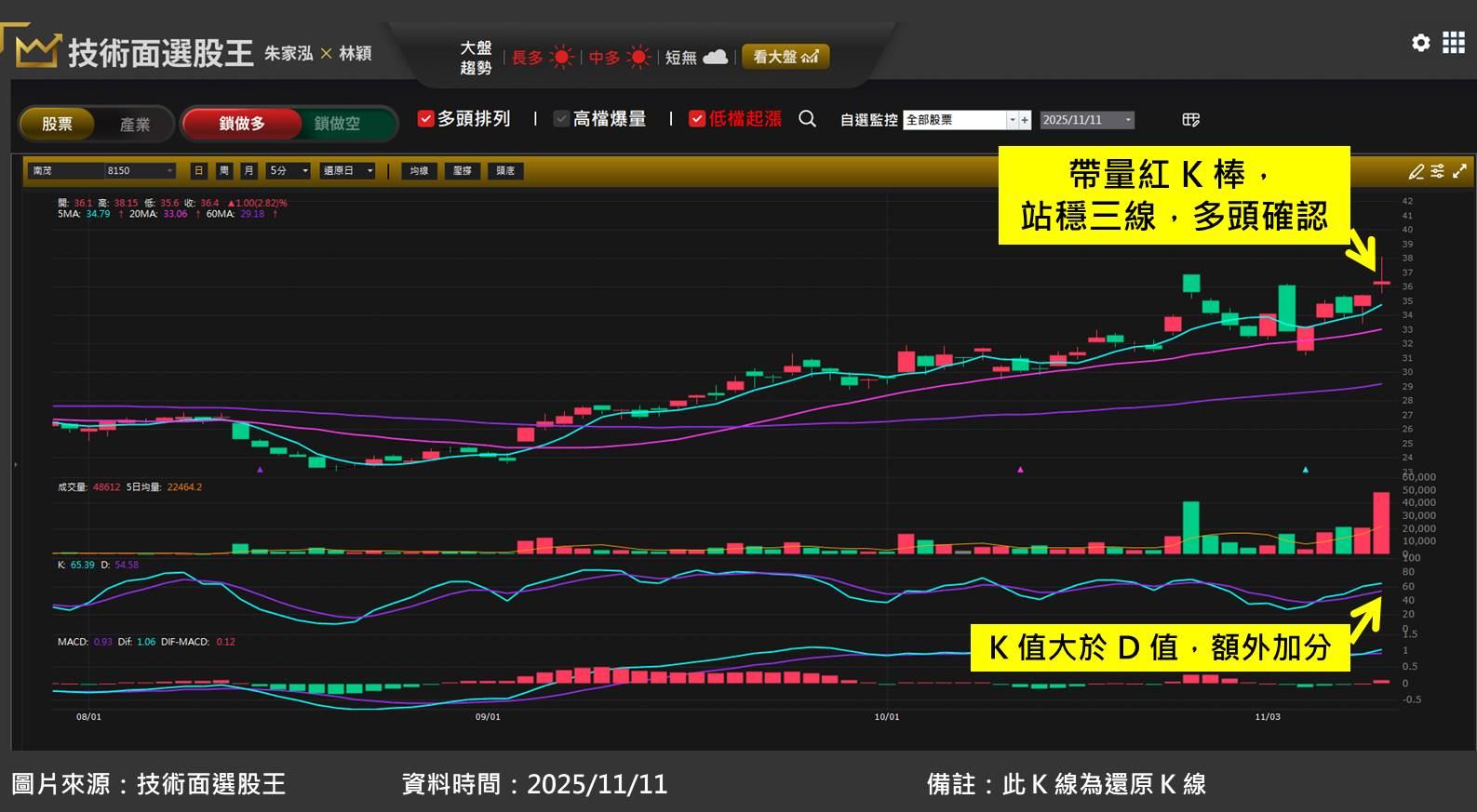Toggle the 多頭排列 checkbox
Image resolution: width=1477 pixels, height=812 pixels.
(x=425, y=119)
